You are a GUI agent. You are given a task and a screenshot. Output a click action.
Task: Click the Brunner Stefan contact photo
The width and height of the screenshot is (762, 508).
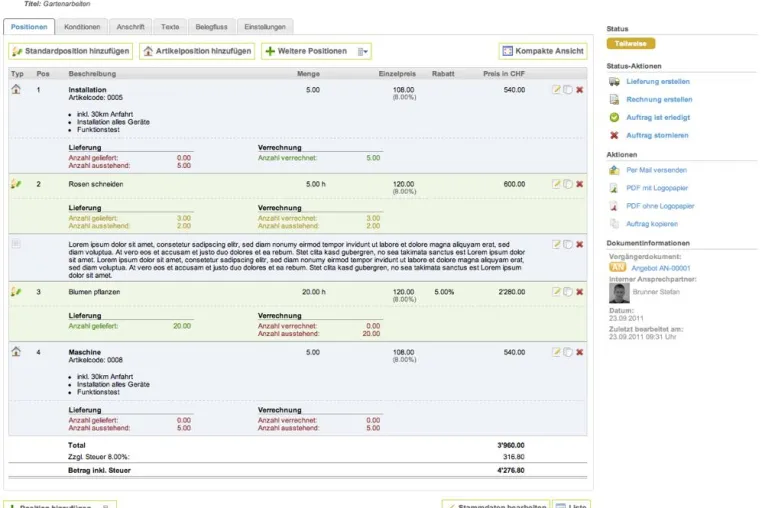point(619,293)
